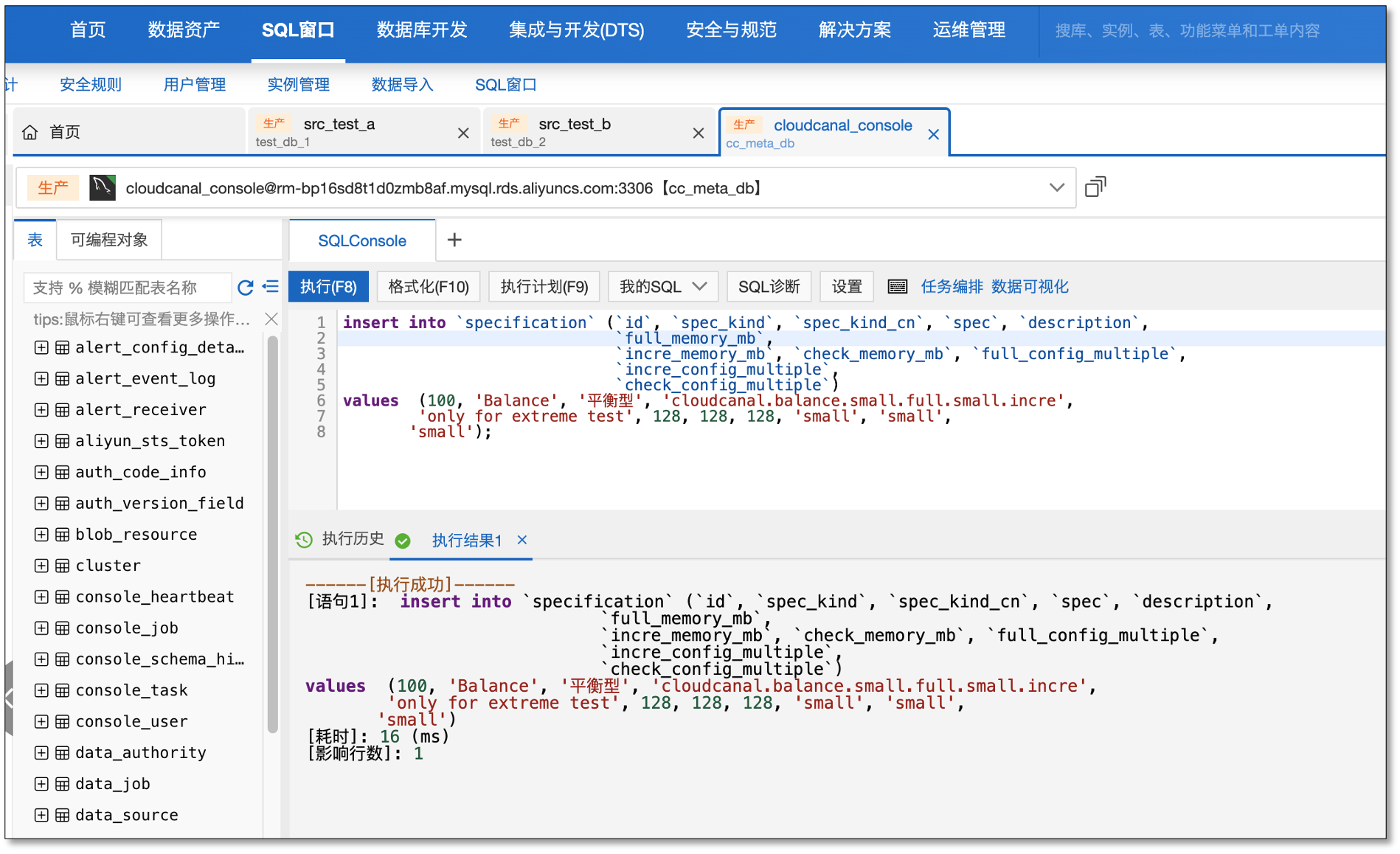Open 数据导入 submenu link
This screenshot has height=854, width=1400.
pos(402,85)
